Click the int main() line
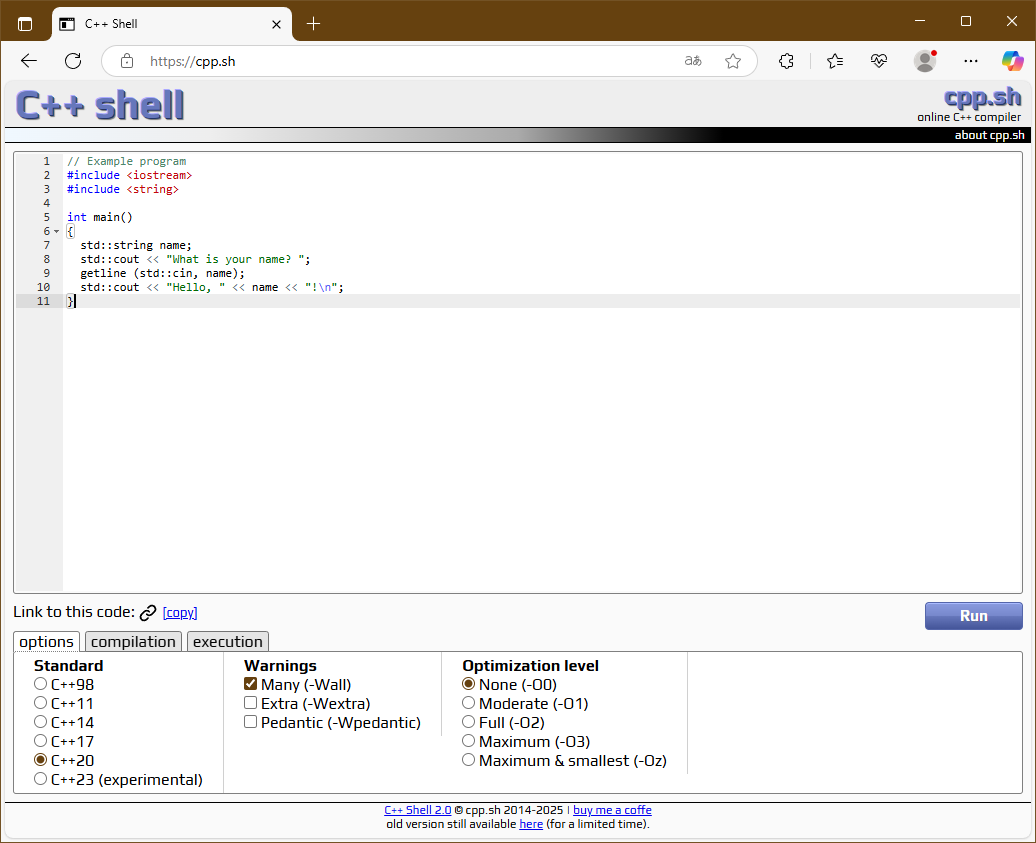The height and width of the screenshot is (843, 1036). tap(100, 217)
